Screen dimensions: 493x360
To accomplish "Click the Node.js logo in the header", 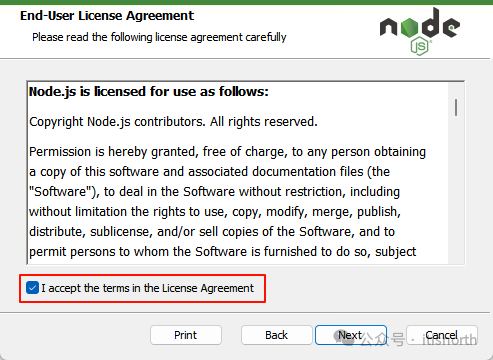I will click(420, 31).
